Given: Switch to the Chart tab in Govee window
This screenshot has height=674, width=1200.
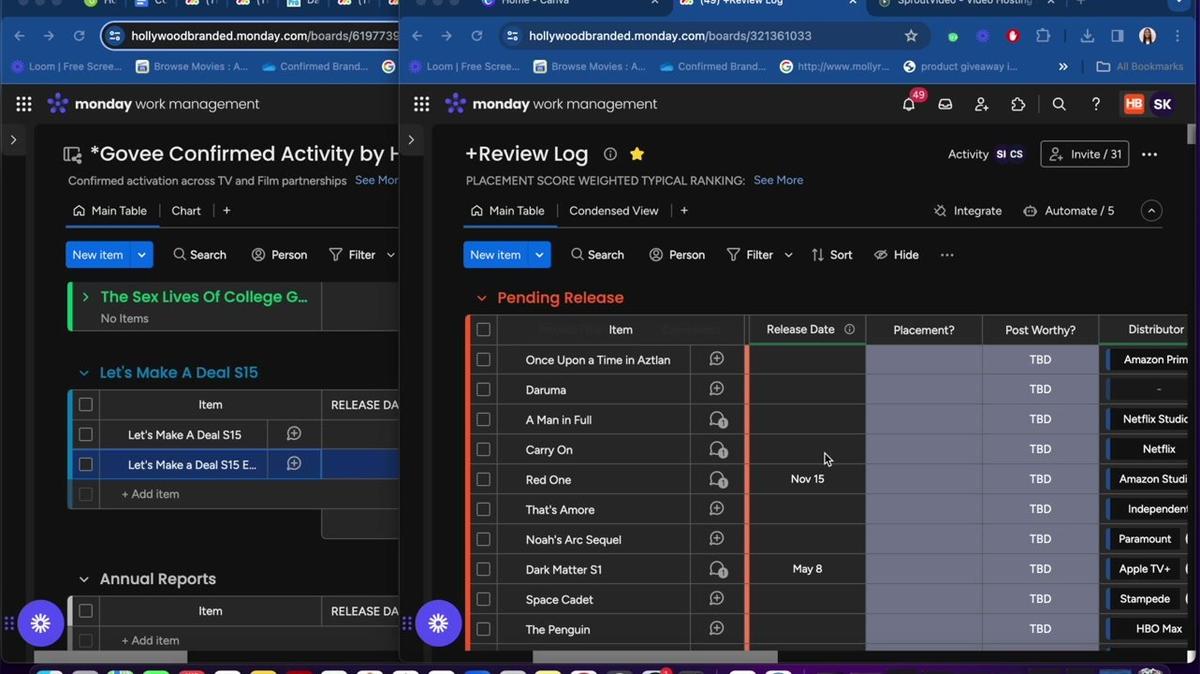Looking at the screenshot, I should click(x=186, y=211).
